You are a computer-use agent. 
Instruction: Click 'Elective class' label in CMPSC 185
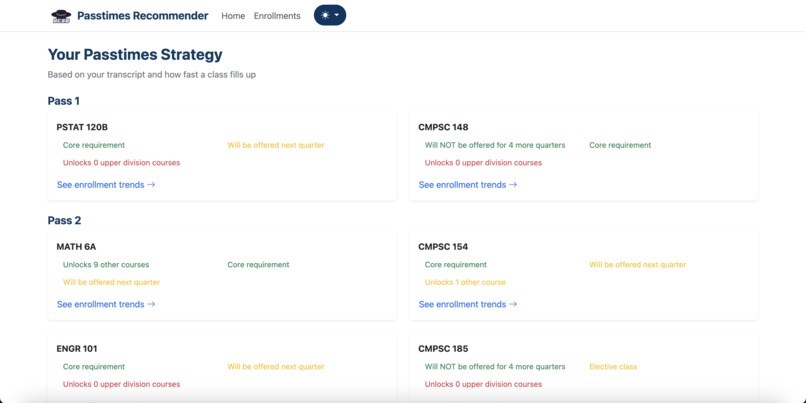click(x=613, y=367)
